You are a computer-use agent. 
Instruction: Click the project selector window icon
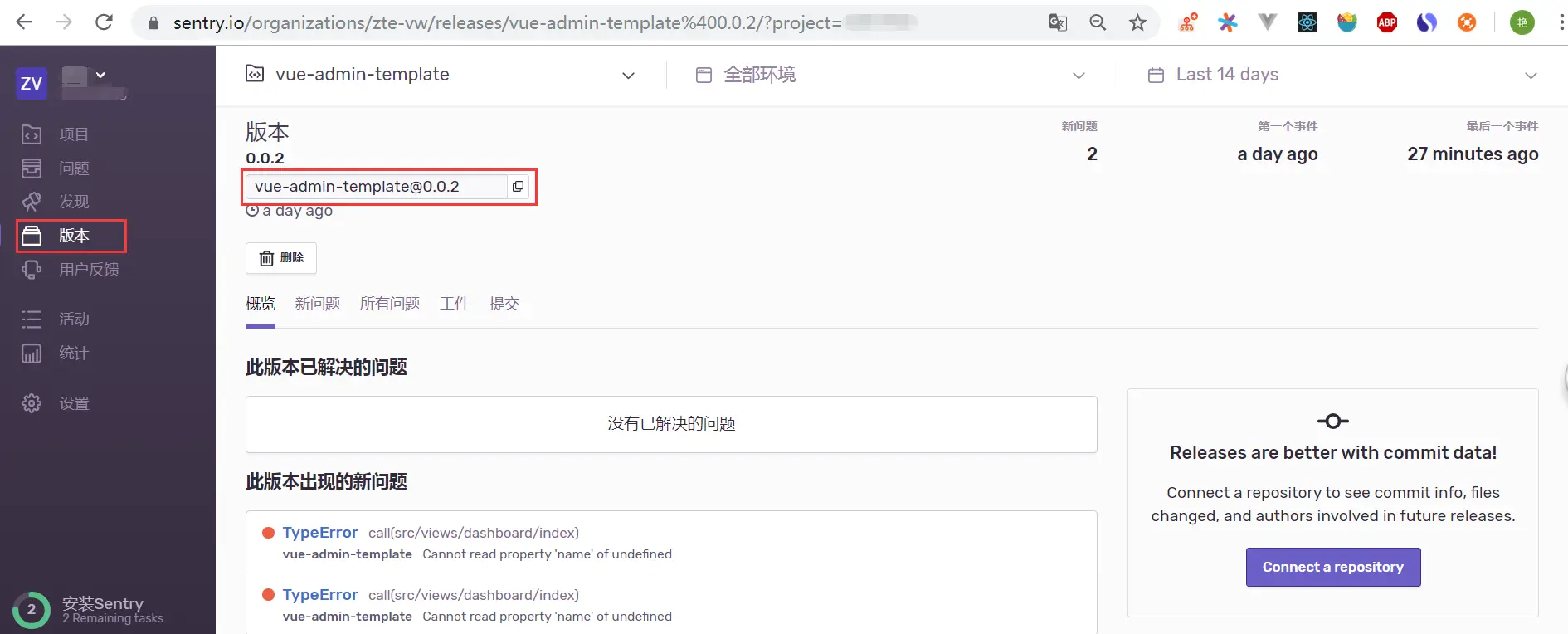(x=255, y=74)
